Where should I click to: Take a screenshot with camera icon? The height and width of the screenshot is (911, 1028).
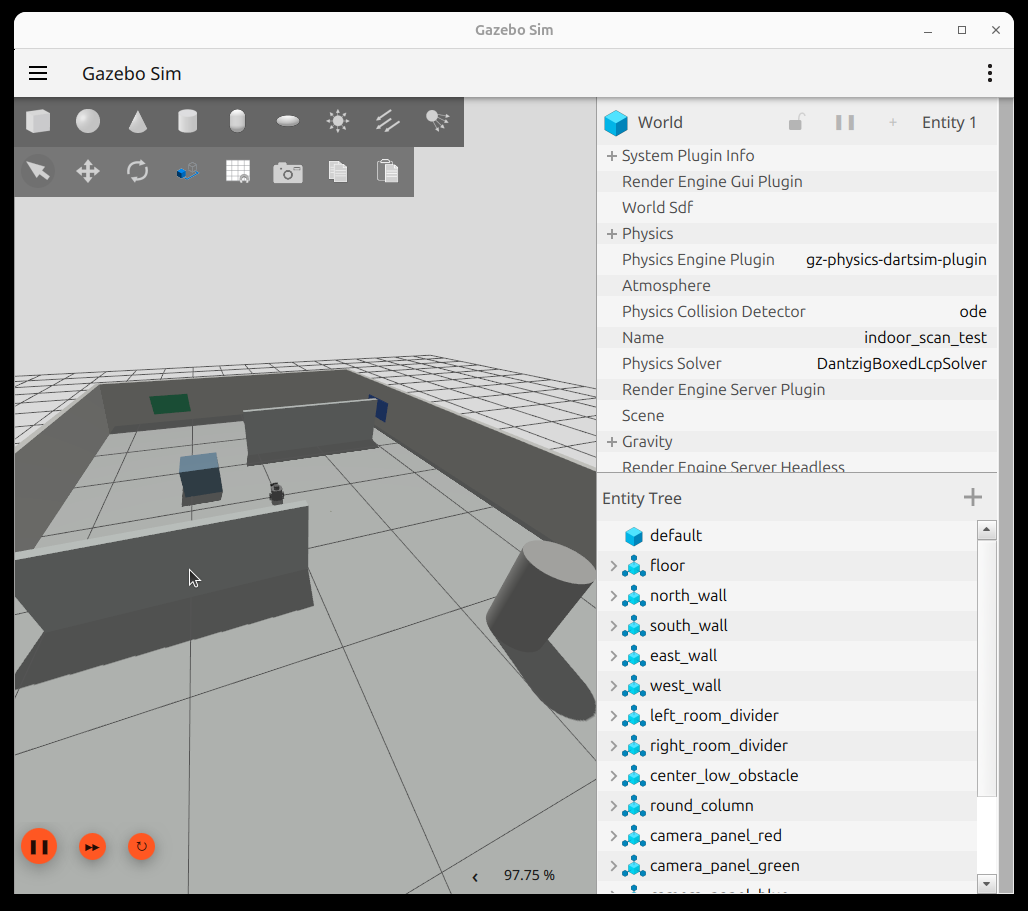(288, 172)
